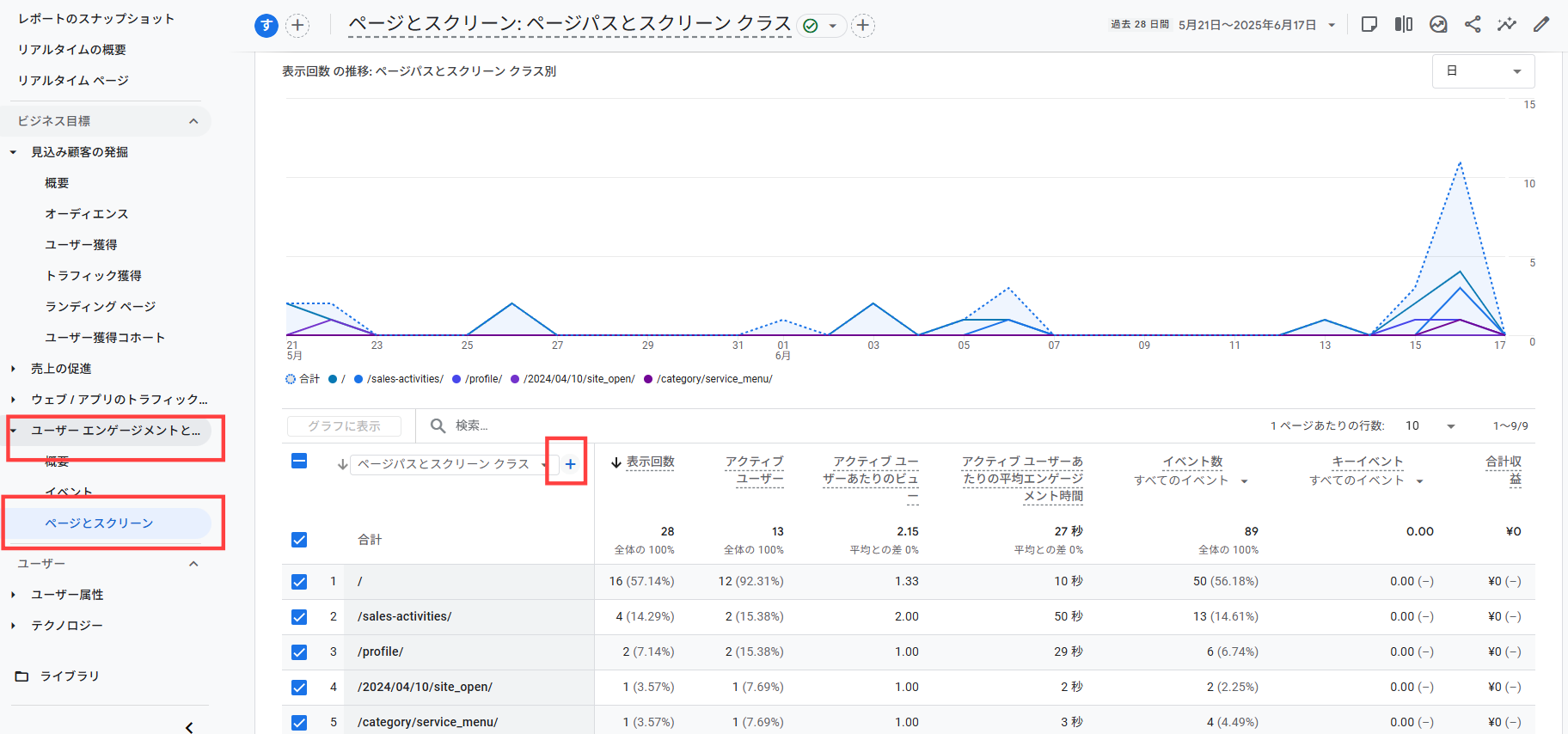Expand ウェブ / アプリのトラフィック item
This screenshot has height=734, width=1568.
pyautogui.click(x=13, y=400)
